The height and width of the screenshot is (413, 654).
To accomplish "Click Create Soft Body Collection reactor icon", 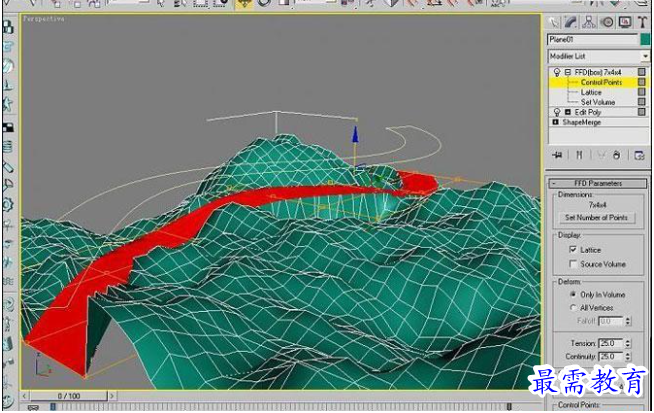I will point(8,66).
